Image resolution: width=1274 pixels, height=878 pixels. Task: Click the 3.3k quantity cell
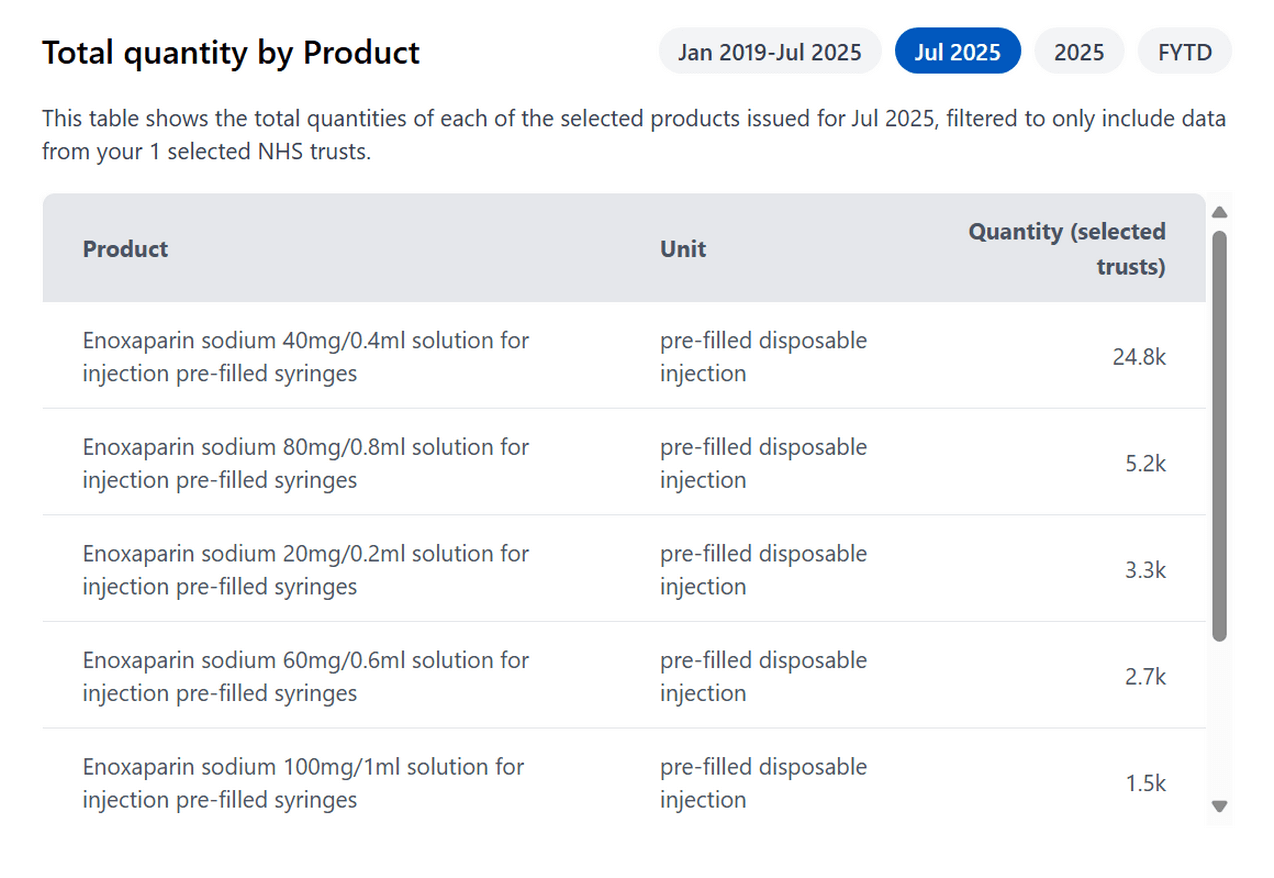[x=1146, y=570]
